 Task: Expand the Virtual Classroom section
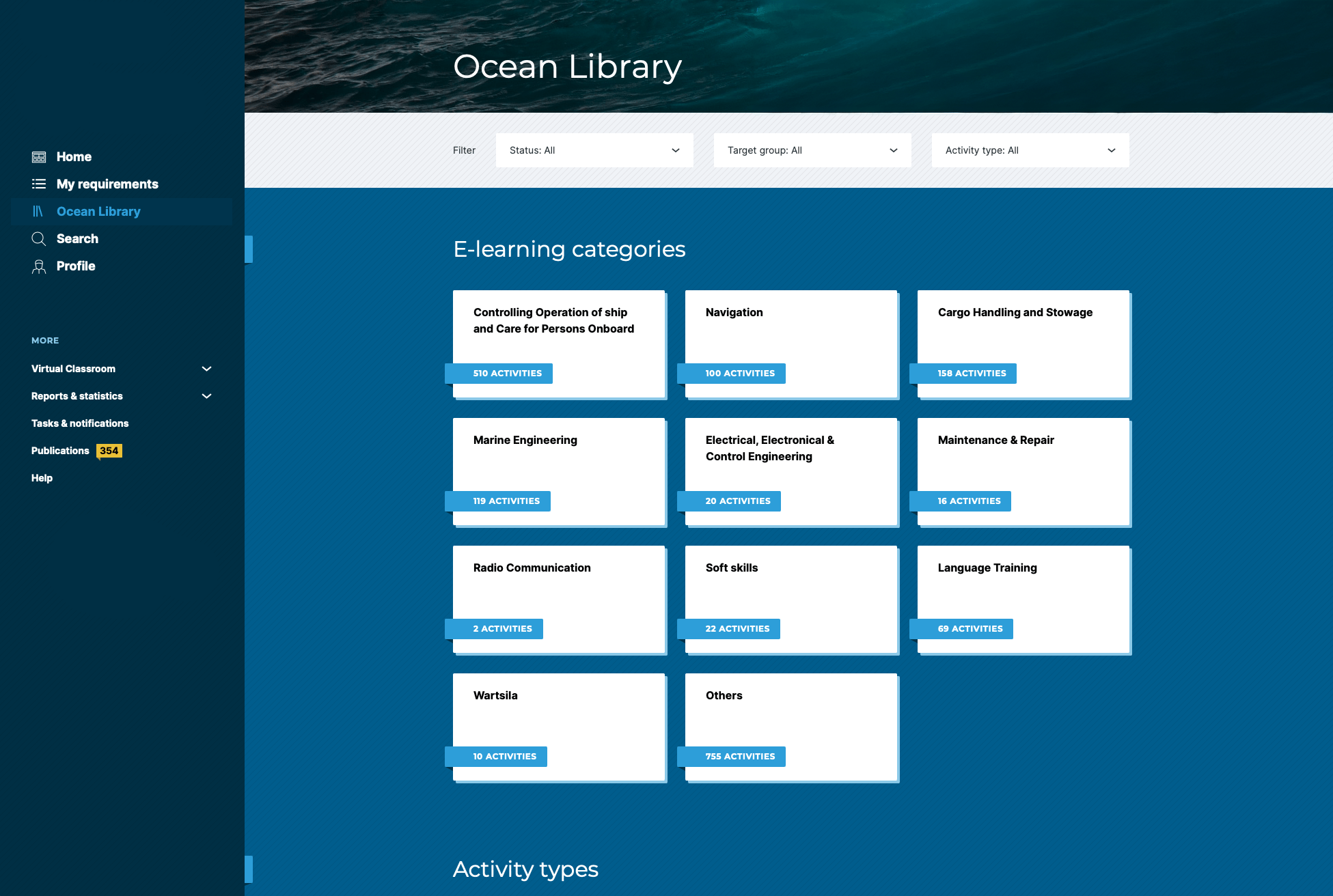click(x=121, y=369)
